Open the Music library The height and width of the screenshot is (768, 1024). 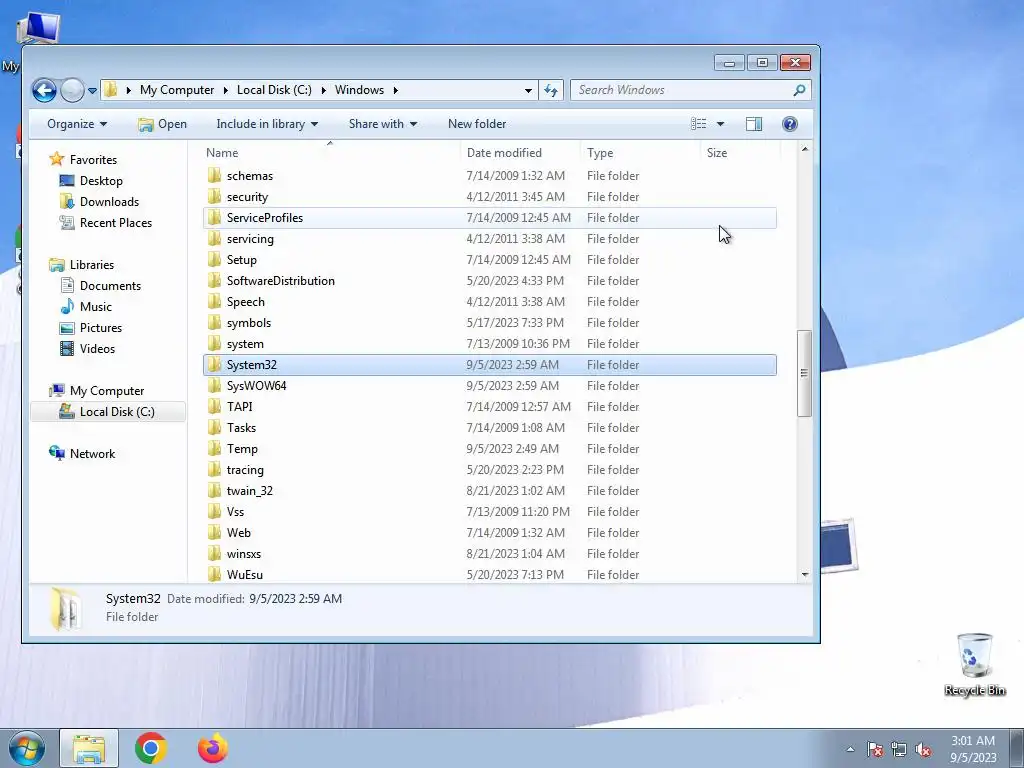click(95, 306)
